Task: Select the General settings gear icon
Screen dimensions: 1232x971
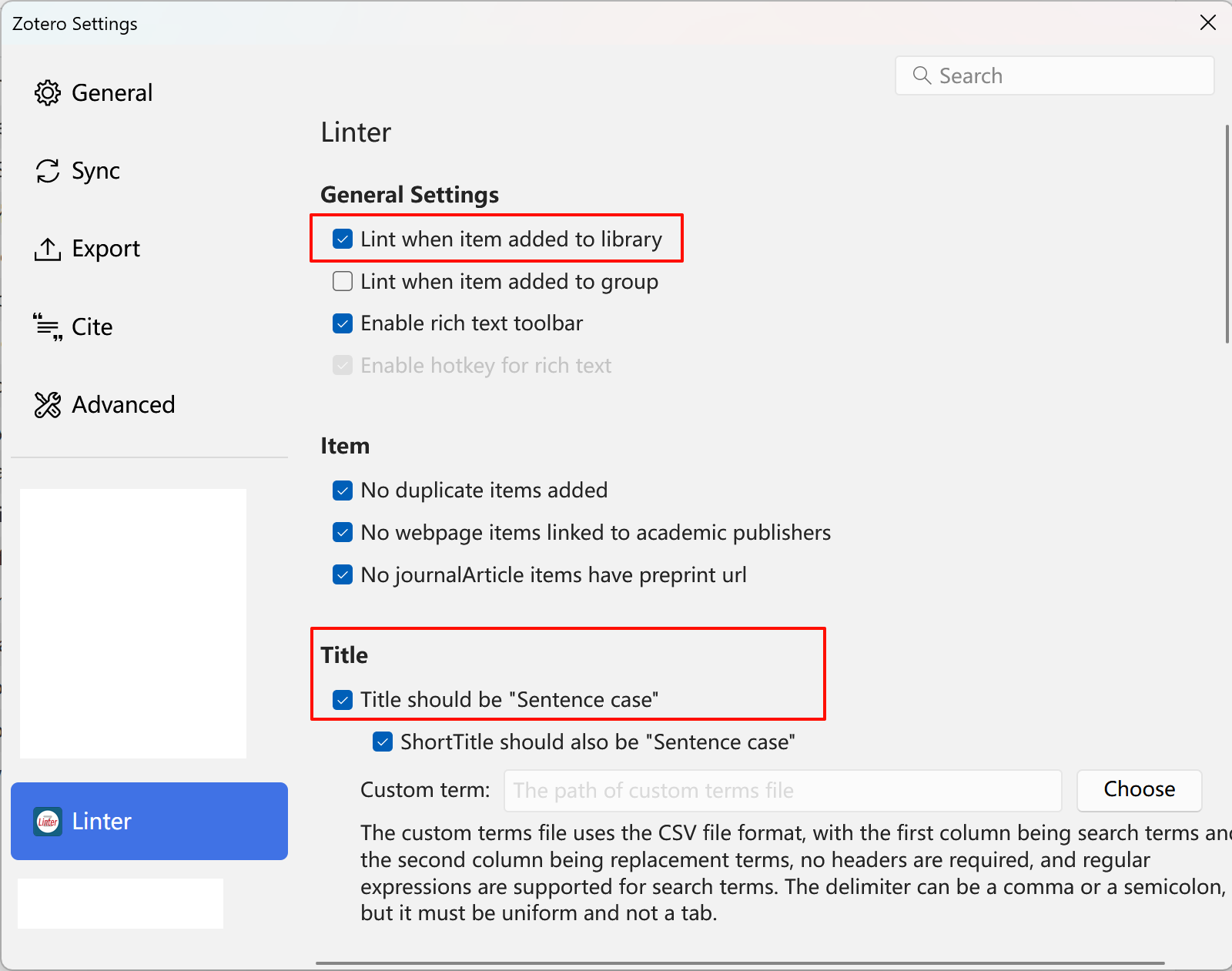Action: [47, 92]
